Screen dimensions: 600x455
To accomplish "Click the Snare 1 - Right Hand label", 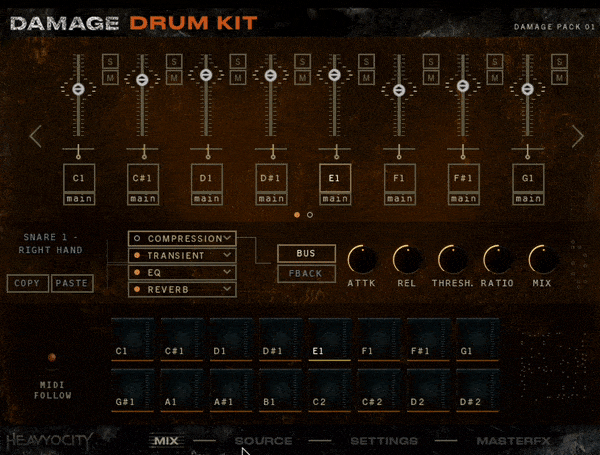I will tap(51, 243).
